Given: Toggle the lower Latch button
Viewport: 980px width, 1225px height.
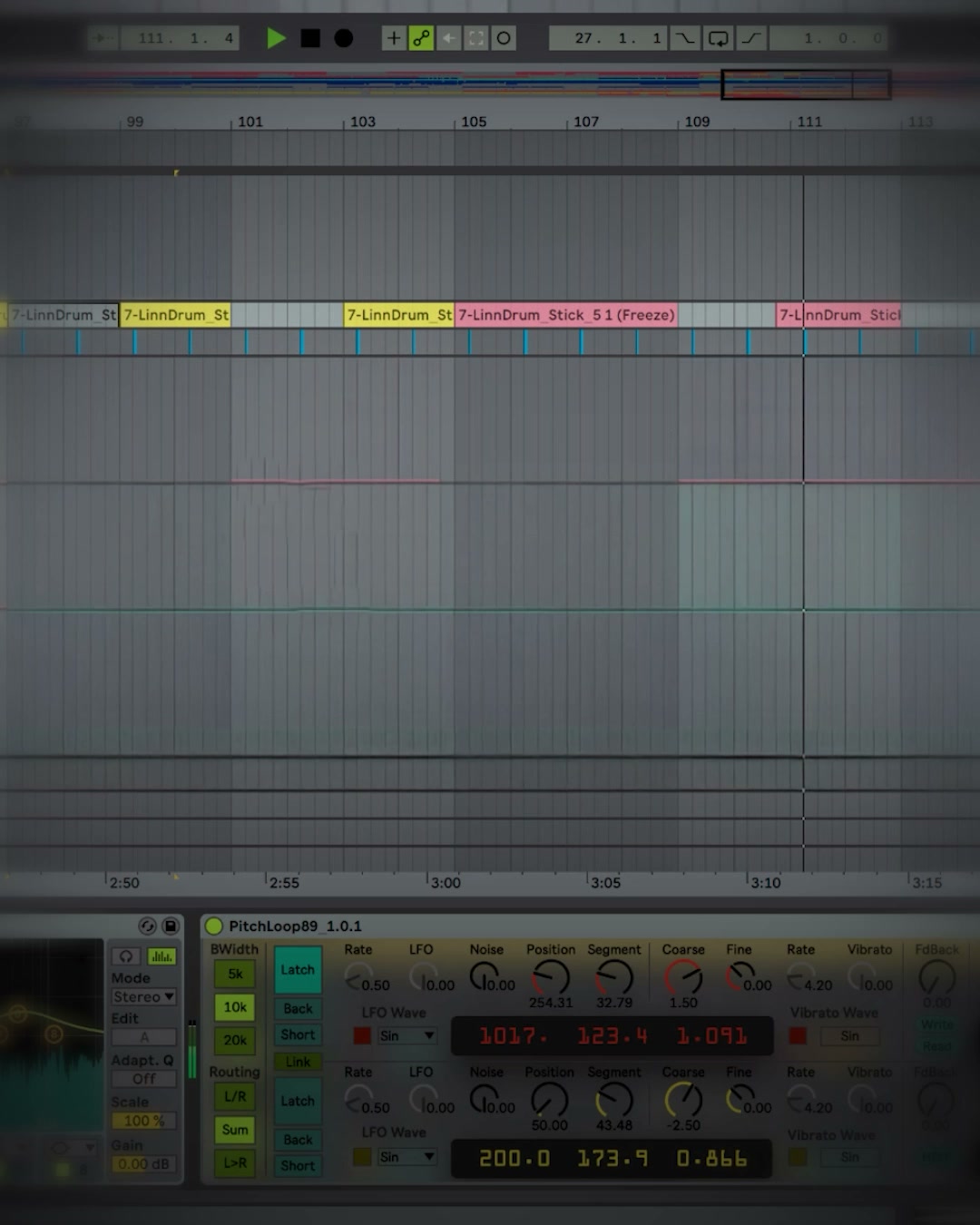Looking at the screenshot, I should (x=298, y=1101).
